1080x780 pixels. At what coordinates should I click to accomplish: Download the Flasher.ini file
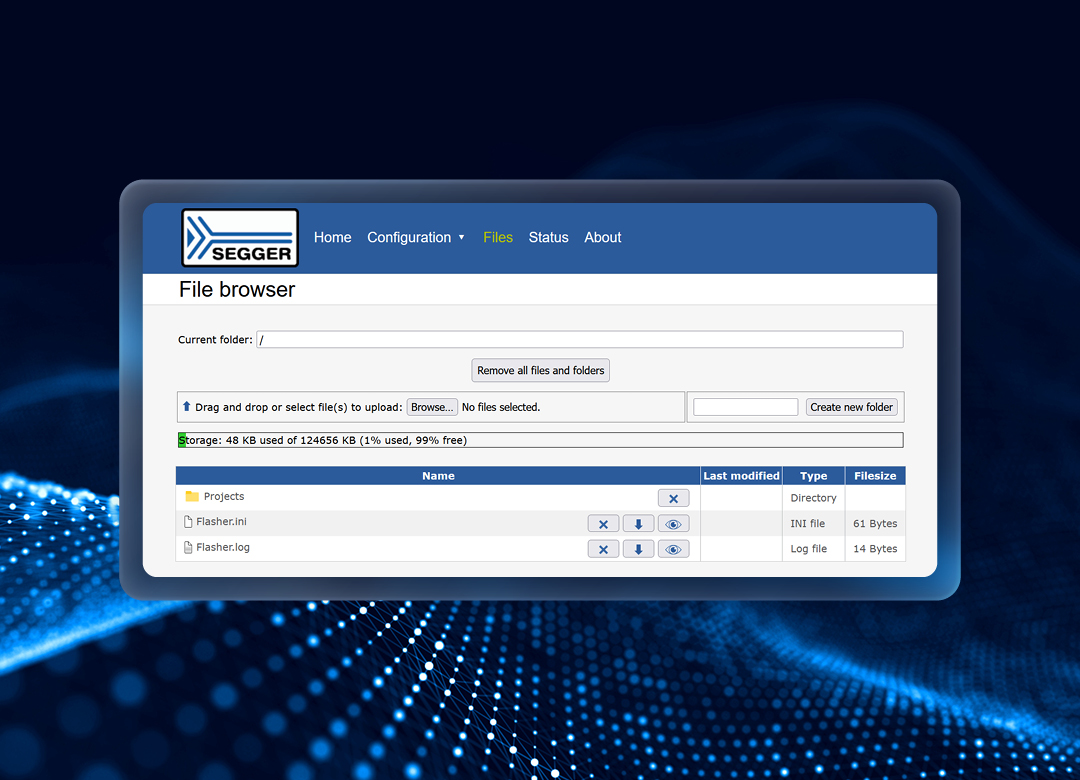(638, 524)
